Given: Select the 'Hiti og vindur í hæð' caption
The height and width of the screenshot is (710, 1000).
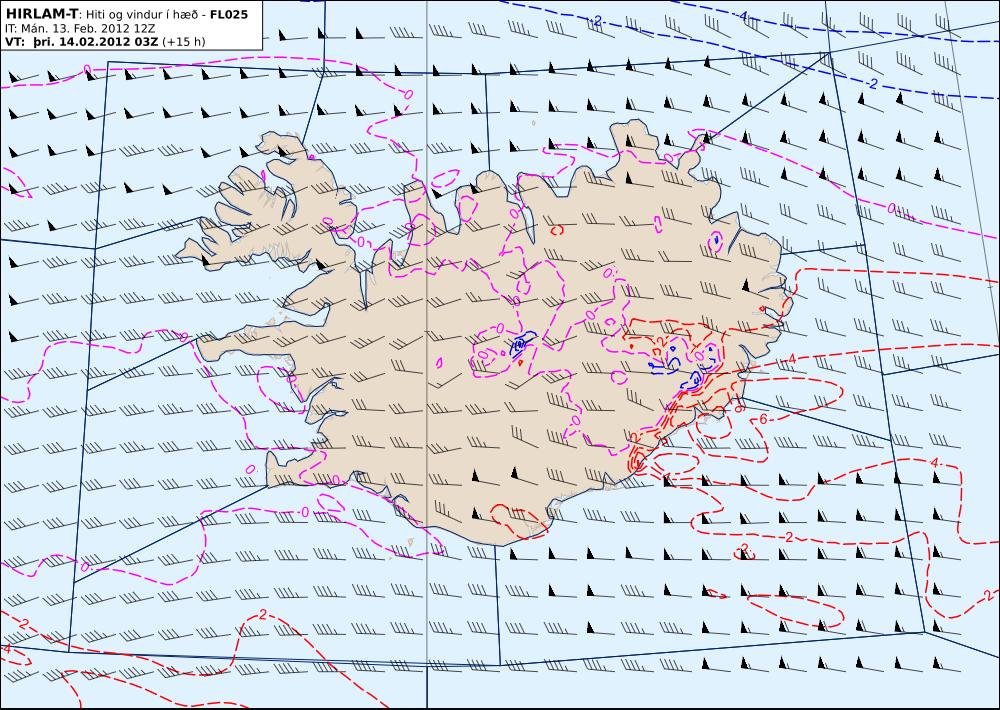Looking at the screenshot, I should click(x=143, y=14).
